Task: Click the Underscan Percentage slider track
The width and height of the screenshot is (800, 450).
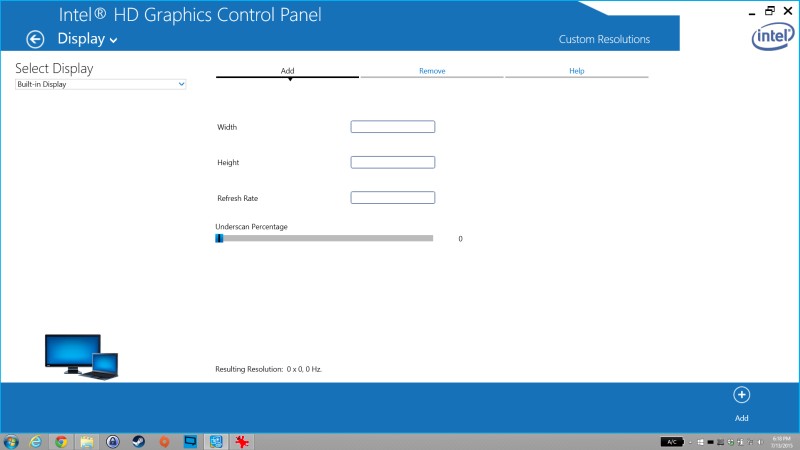Action: [x=324, y=238]
